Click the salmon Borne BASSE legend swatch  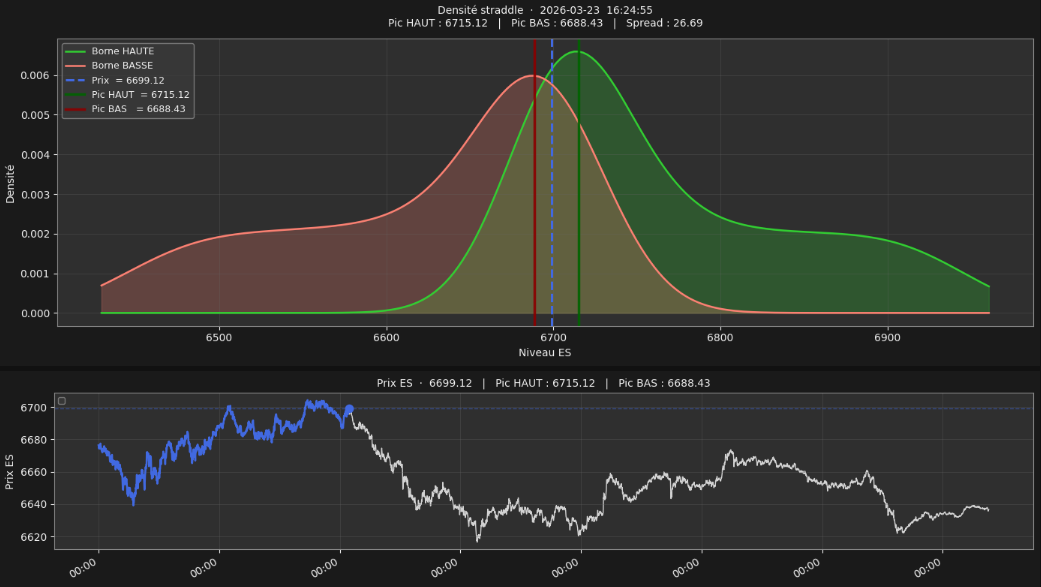tap(76, 66)
